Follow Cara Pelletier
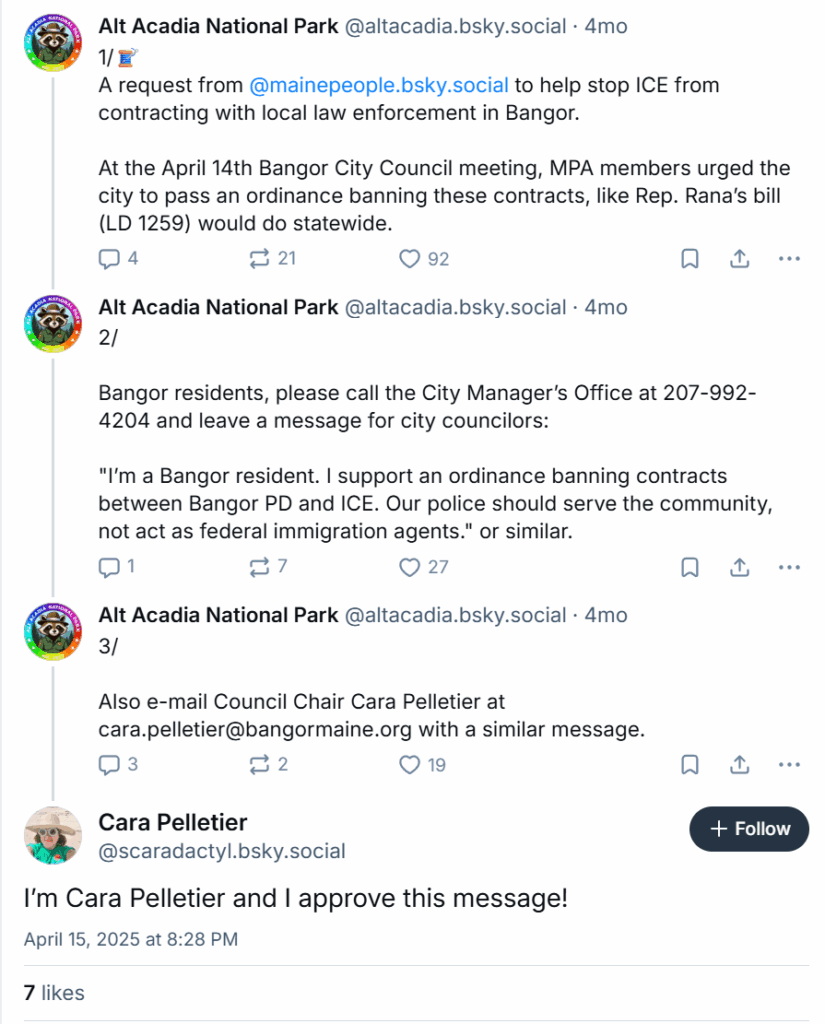 pos(749,829)
